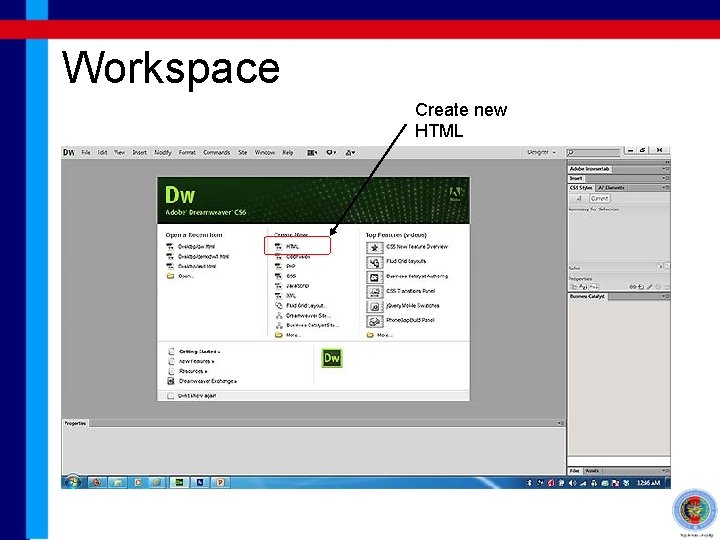Click the clock in the system tray
The image size is (720, 540).
[x=648, y=483]
